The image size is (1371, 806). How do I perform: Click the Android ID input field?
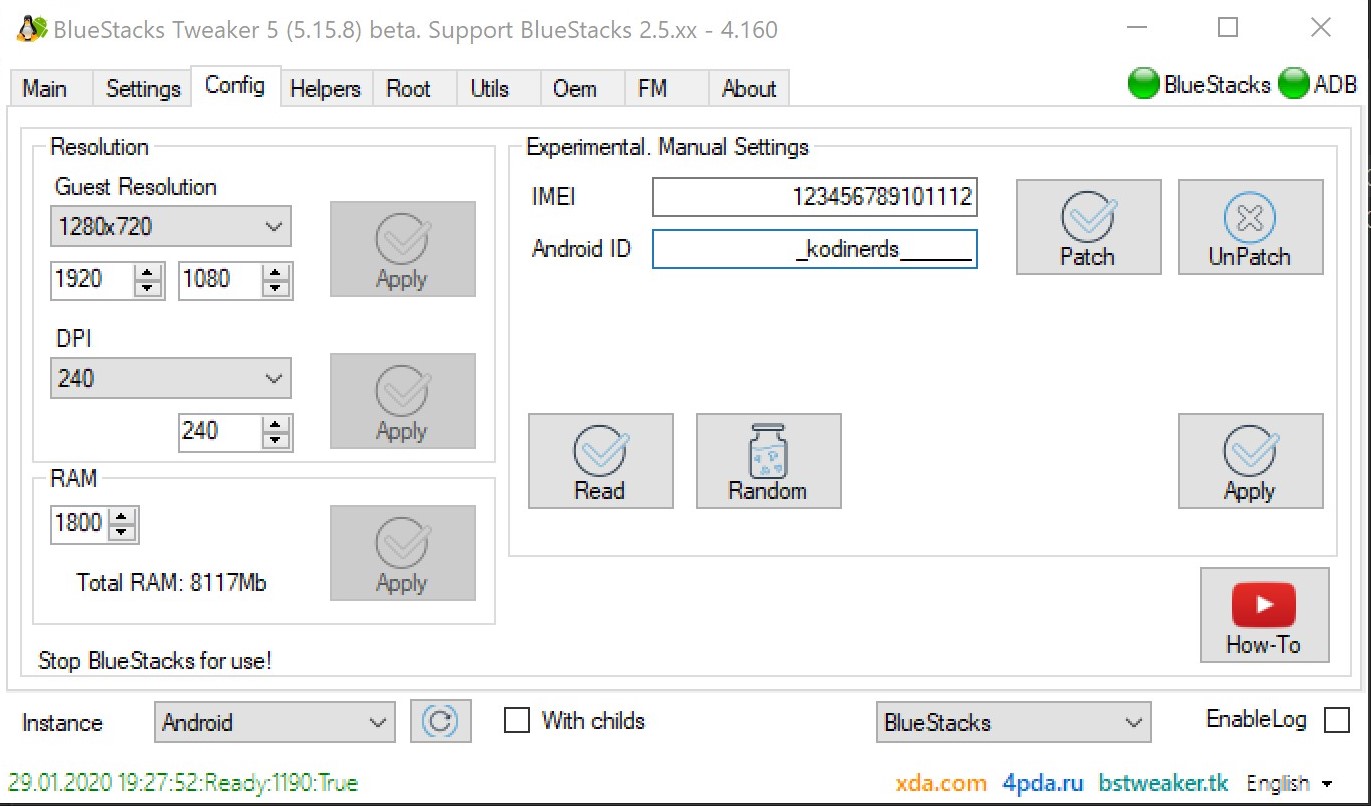click(x=815, y=249)
